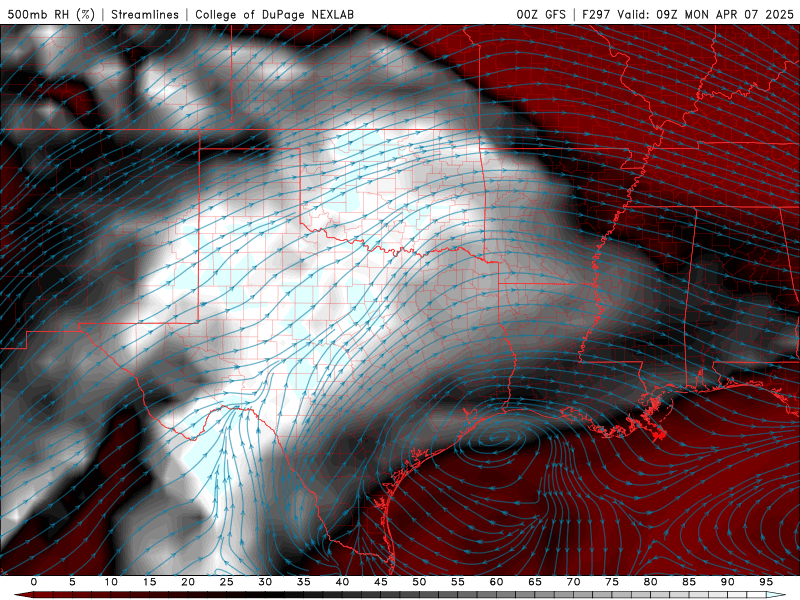Click the "30" value on the RH scale
Viewport: 800px width, 600px height.
pyautogui.click(x=265, y=582)
